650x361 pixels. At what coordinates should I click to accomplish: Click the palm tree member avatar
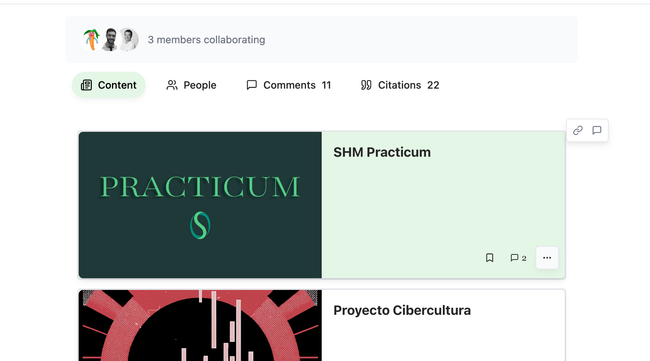pos(91,40)
